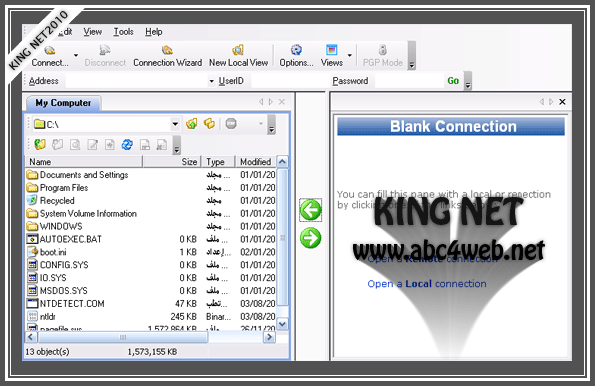Go up to the parent folder
595x386 pixels.
(x=192, y=124)
